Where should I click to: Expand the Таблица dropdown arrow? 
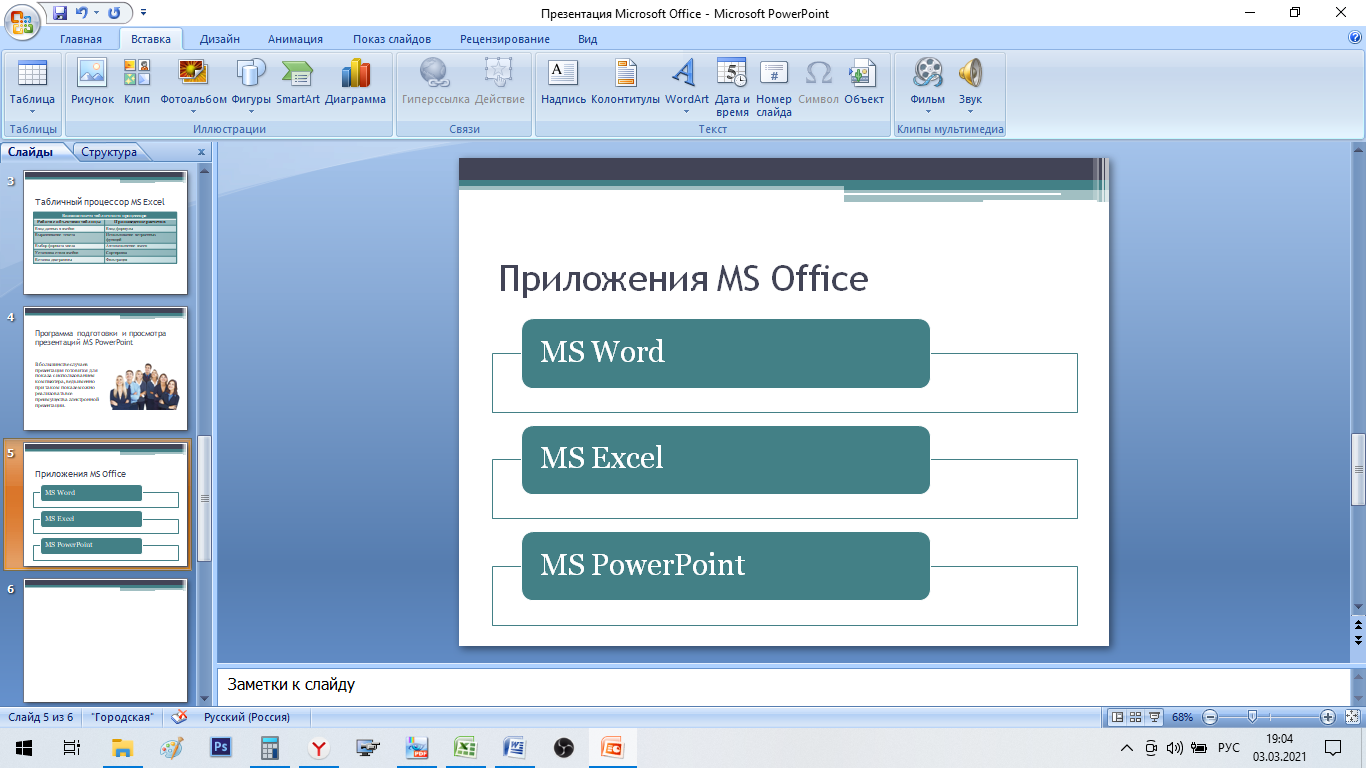[32, 112]
